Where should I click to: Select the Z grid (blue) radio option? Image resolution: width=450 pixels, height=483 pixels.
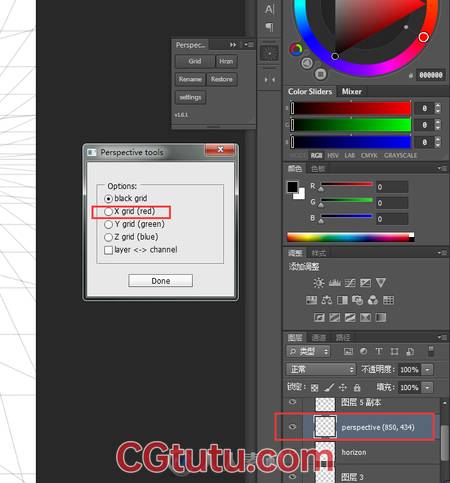tap(108, 237)
